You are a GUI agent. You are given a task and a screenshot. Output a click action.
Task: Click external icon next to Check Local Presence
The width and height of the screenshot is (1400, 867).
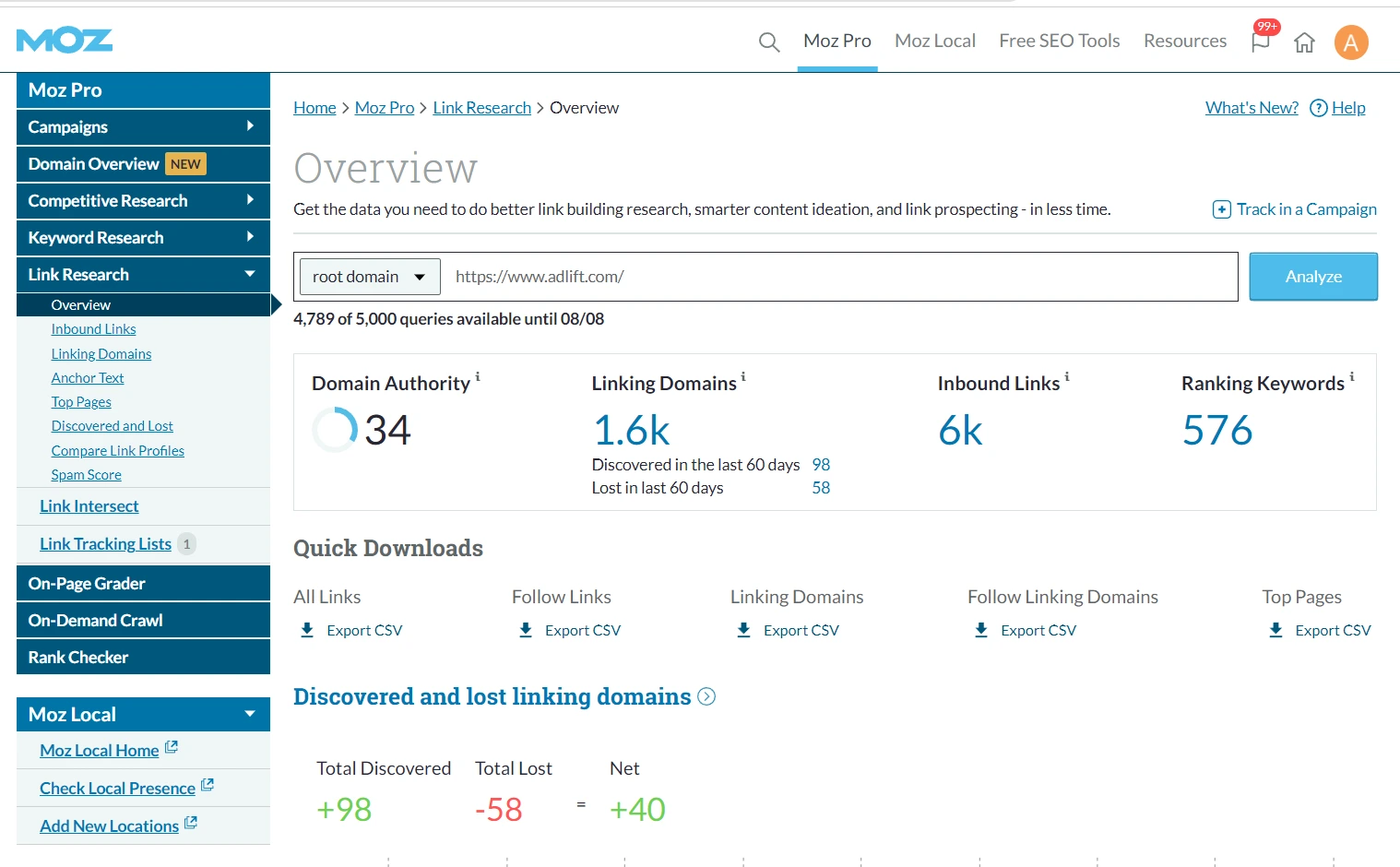(x=208, y=786)
